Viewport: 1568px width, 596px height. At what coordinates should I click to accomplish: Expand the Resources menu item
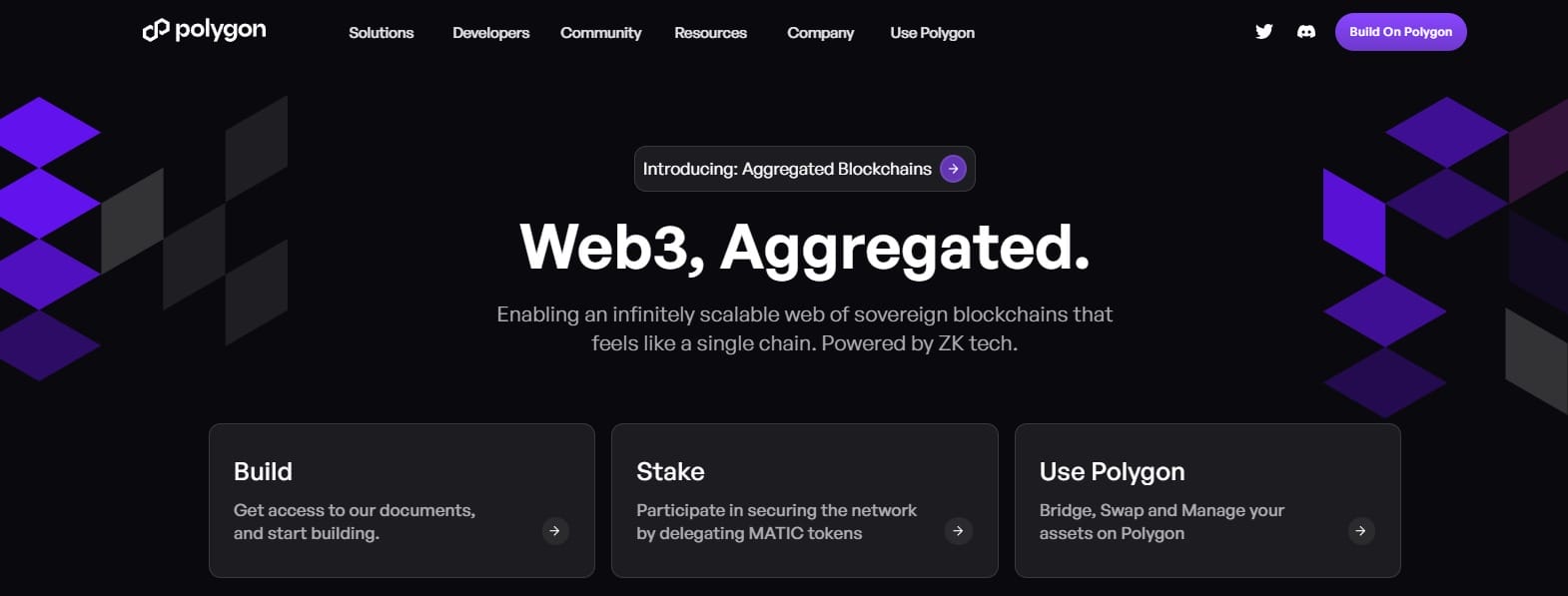(710, 33)
